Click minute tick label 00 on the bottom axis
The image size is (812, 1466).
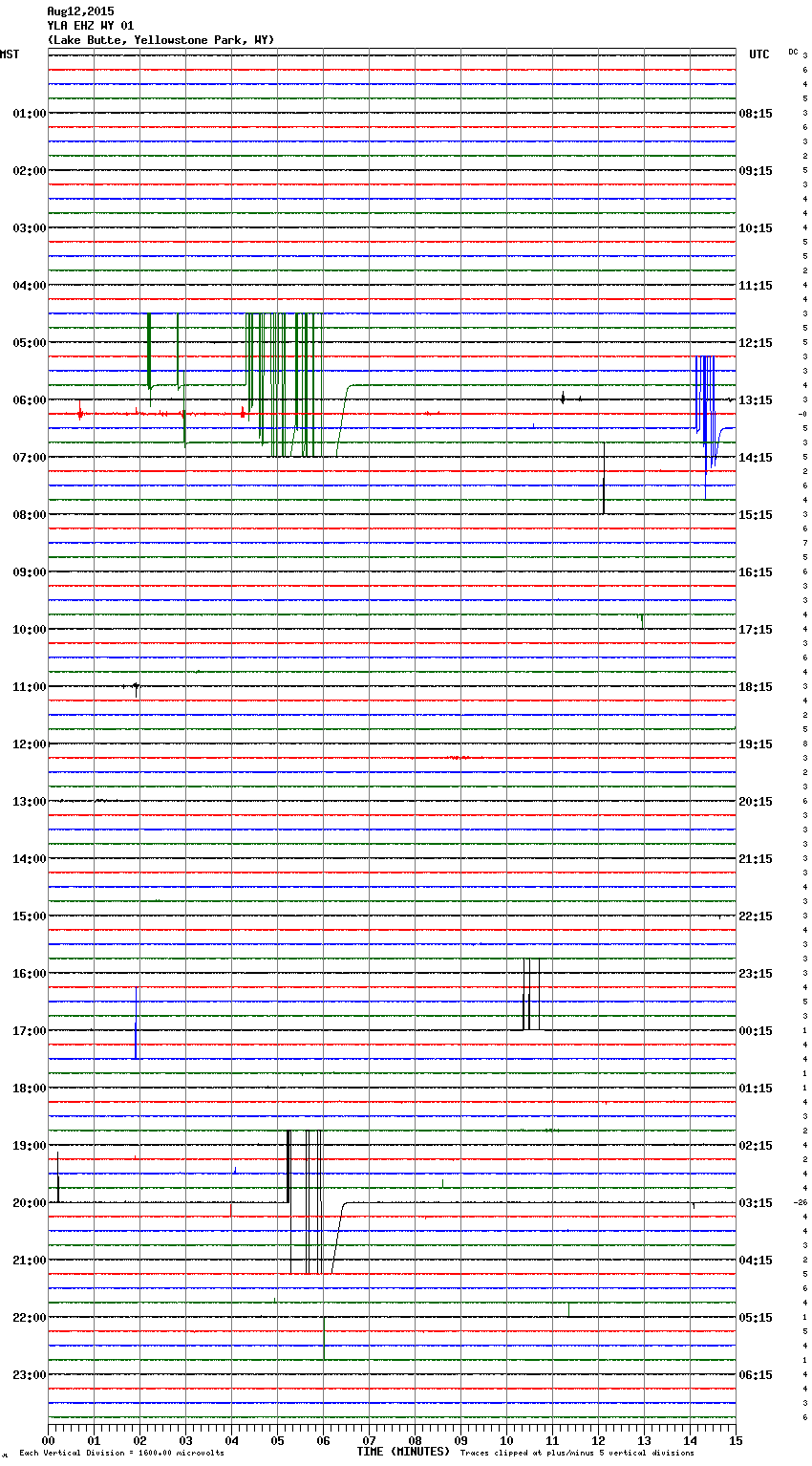tap(48, 1440)
